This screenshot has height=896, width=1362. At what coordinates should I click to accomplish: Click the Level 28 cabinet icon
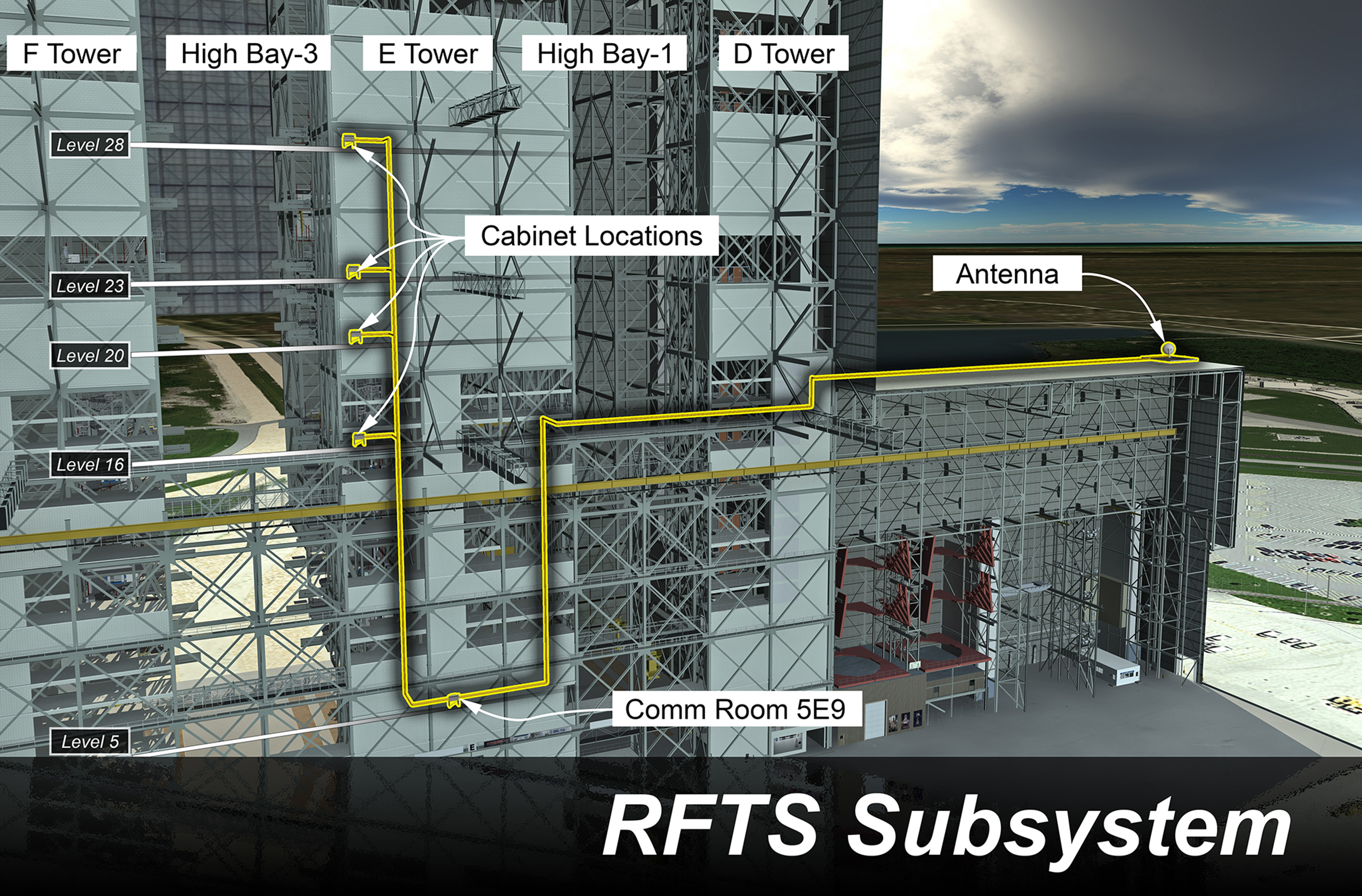pos(349,140)
